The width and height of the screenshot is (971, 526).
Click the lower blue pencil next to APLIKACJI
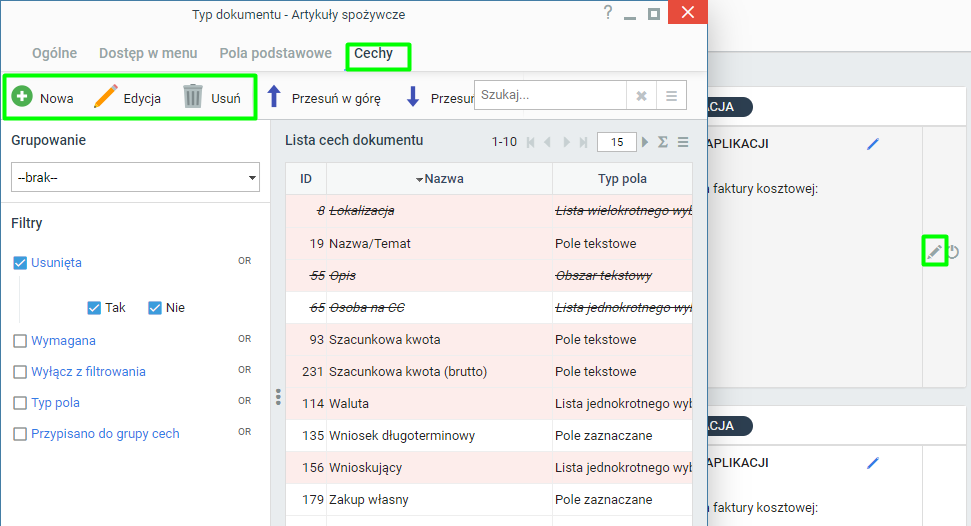click(873, 463)
